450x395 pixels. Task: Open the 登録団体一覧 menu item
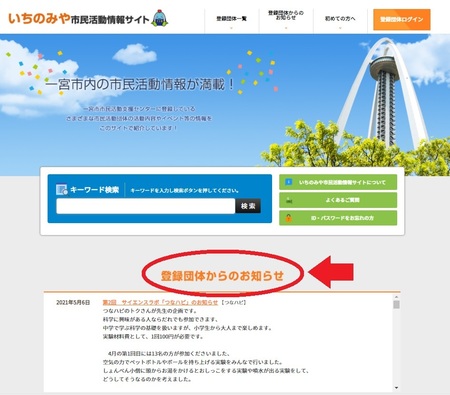232,19
